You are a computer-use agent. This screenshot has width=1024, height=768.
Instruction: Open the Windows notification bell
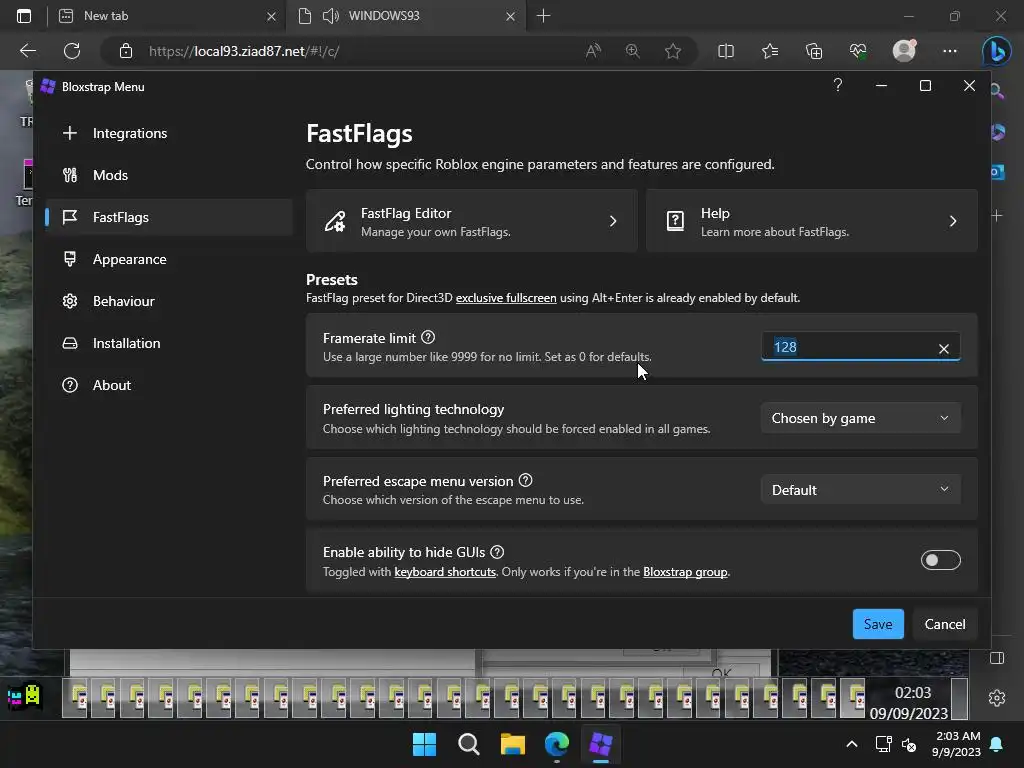point(997,744)
